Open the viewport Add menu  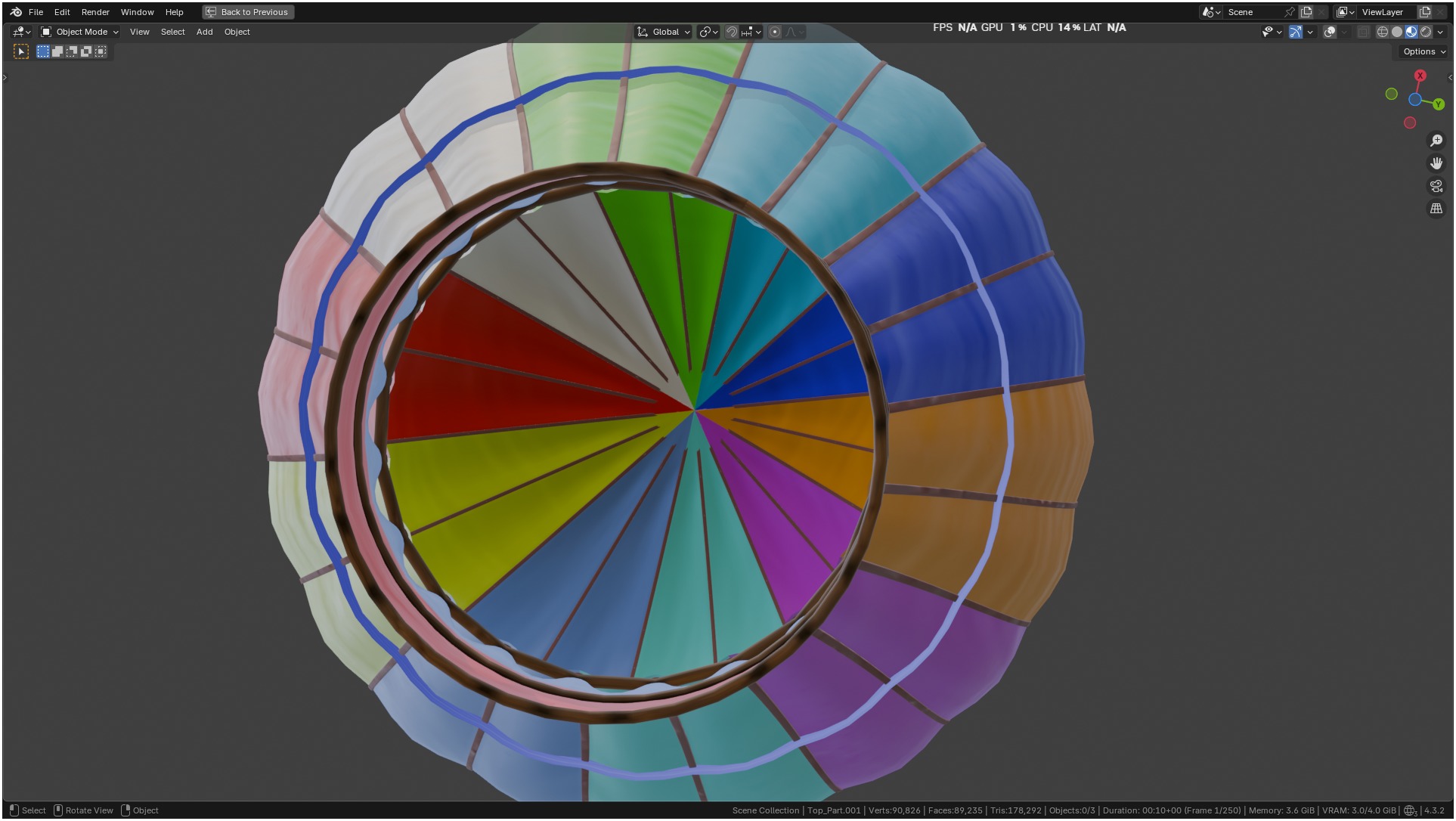(x=204, y=32)
